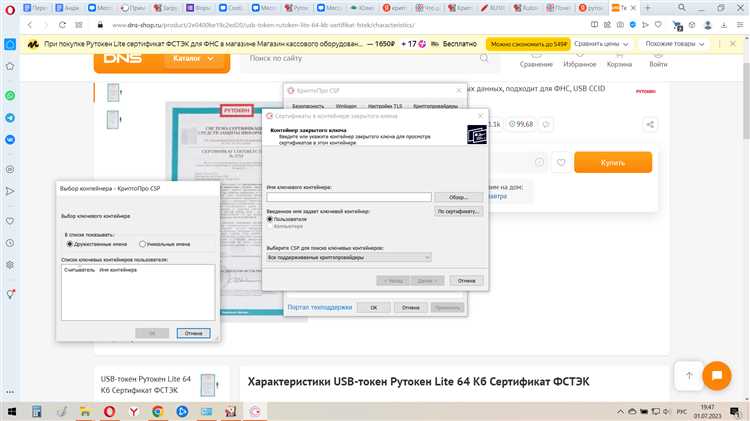Open the Портал техподдержки link
The width and height of the screenshot is (750, 421).
point(320,307)
